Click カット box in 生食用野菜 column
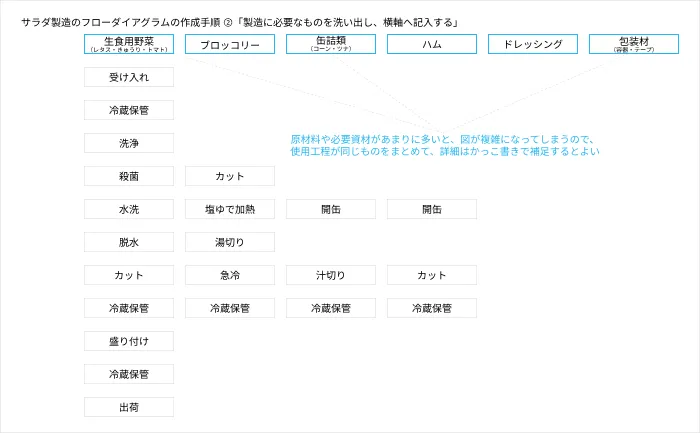This screenshot has height=433, width=700. point(129,275)
